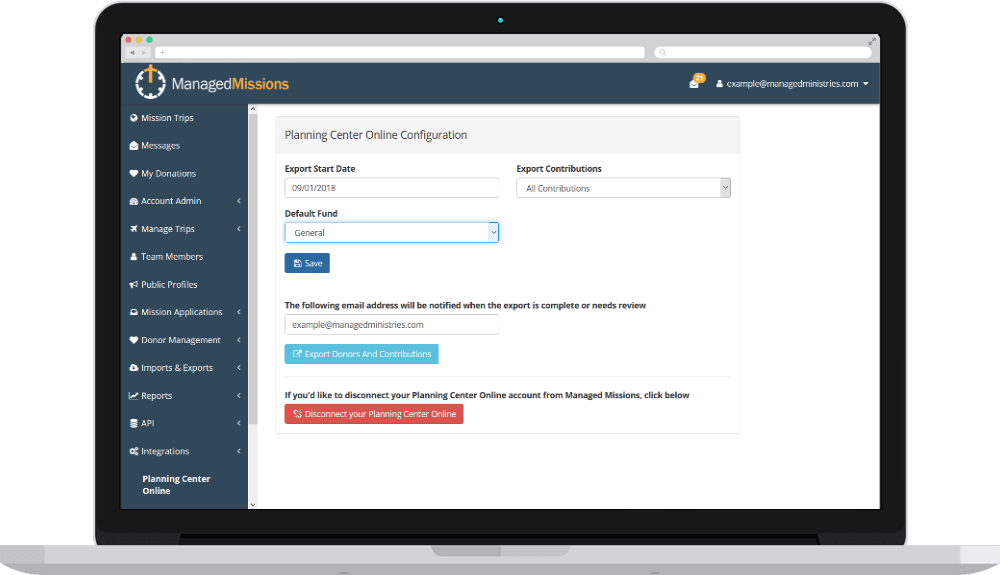The width and height of the screenshot is (1000, 575).
Task: Click the person icon beside Team Members
Action: (x=133, y=256)
